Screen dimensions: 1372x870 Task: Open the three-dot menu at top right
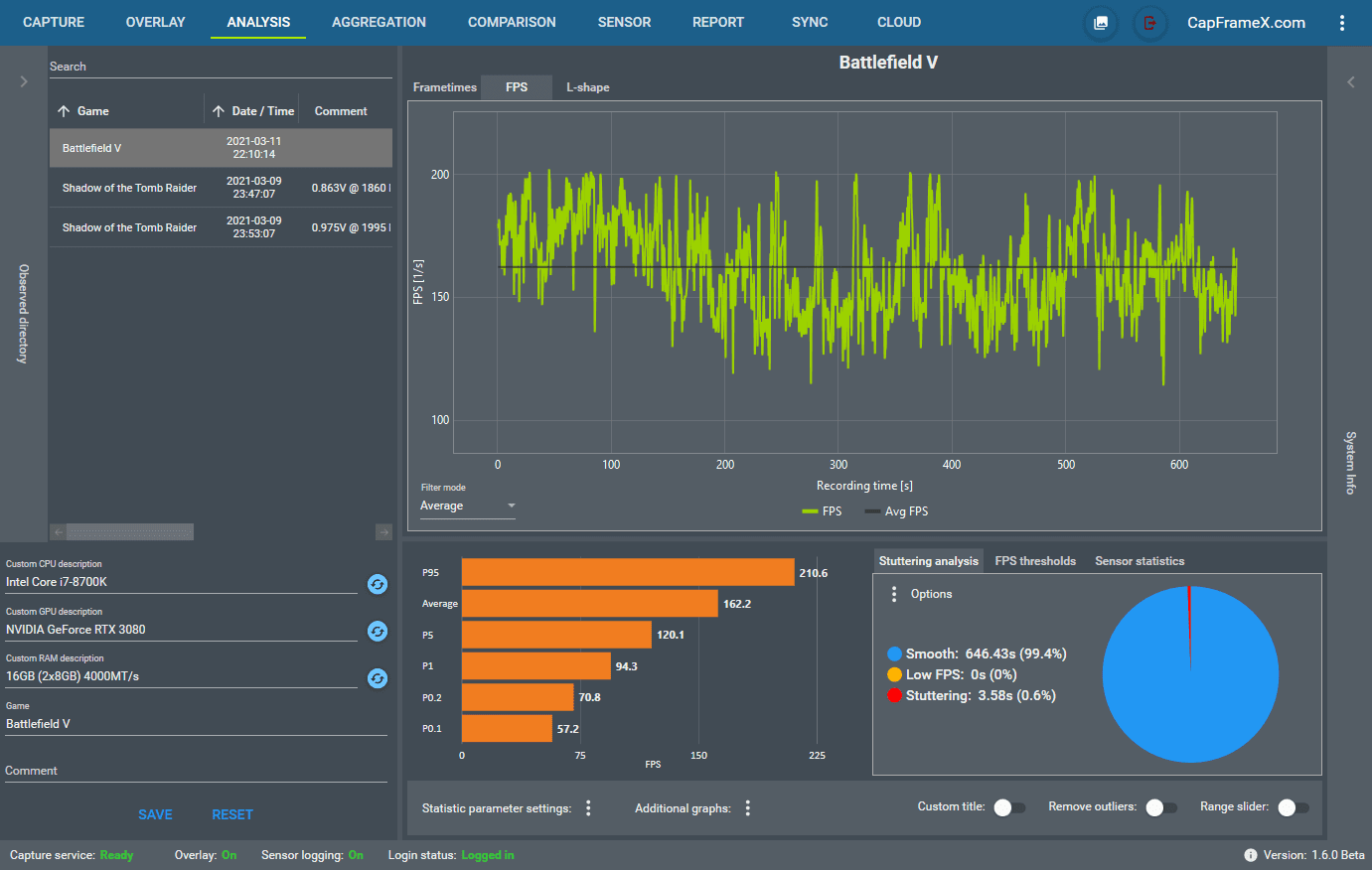coord(1342,23)
